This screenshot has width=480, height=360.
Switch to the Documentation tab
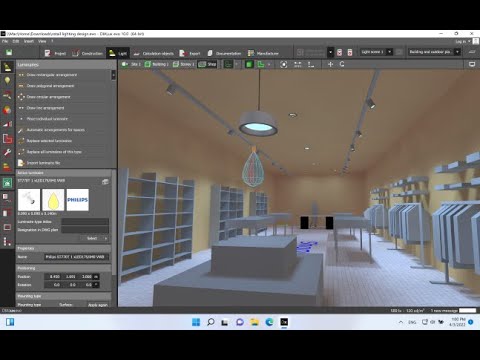pos(224,53)
